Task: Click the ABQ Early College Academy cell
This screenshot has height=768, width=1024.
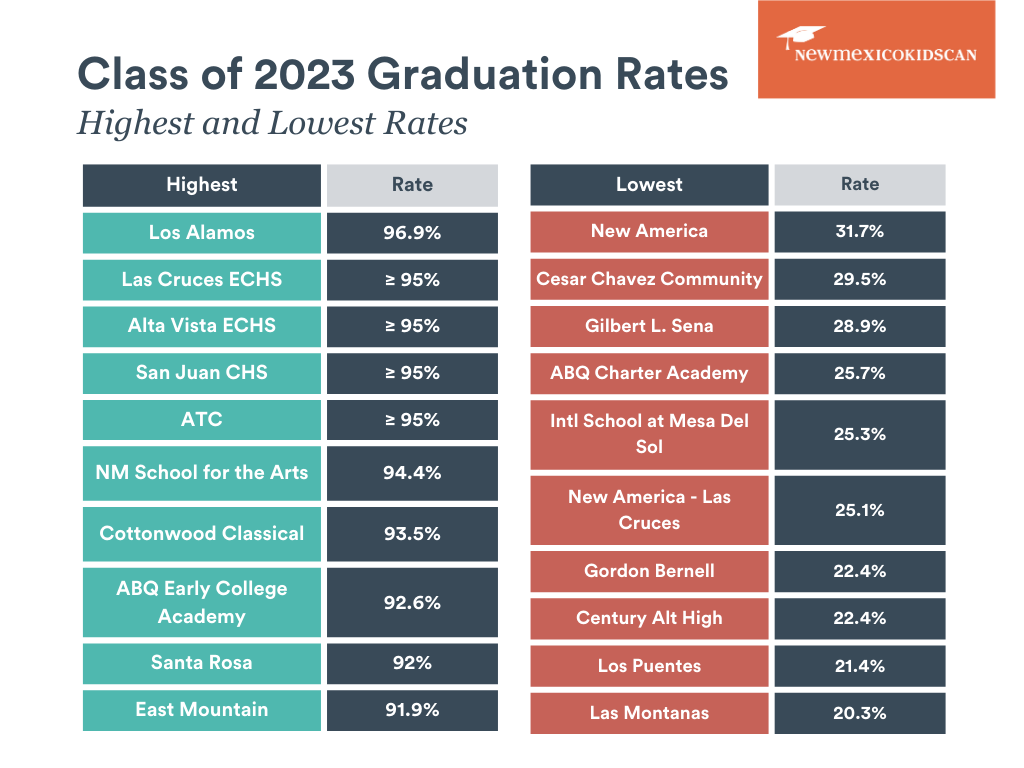Action: coord(202,602)
